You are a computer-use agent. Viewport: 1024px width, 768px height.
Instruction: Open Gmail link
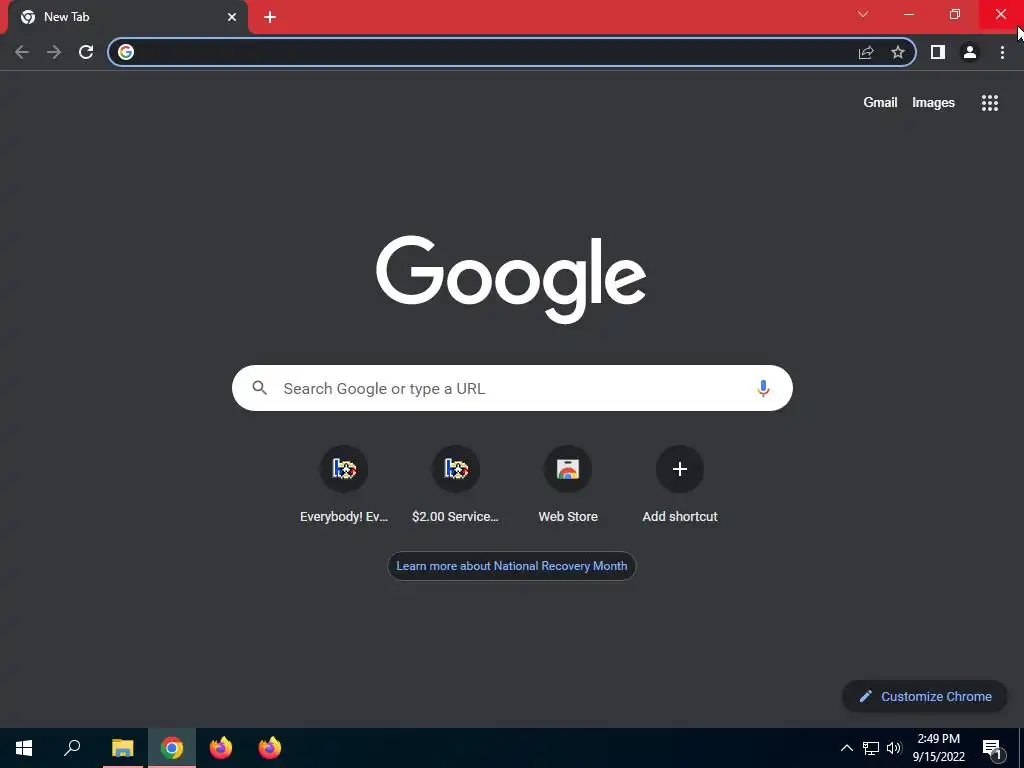880,103
